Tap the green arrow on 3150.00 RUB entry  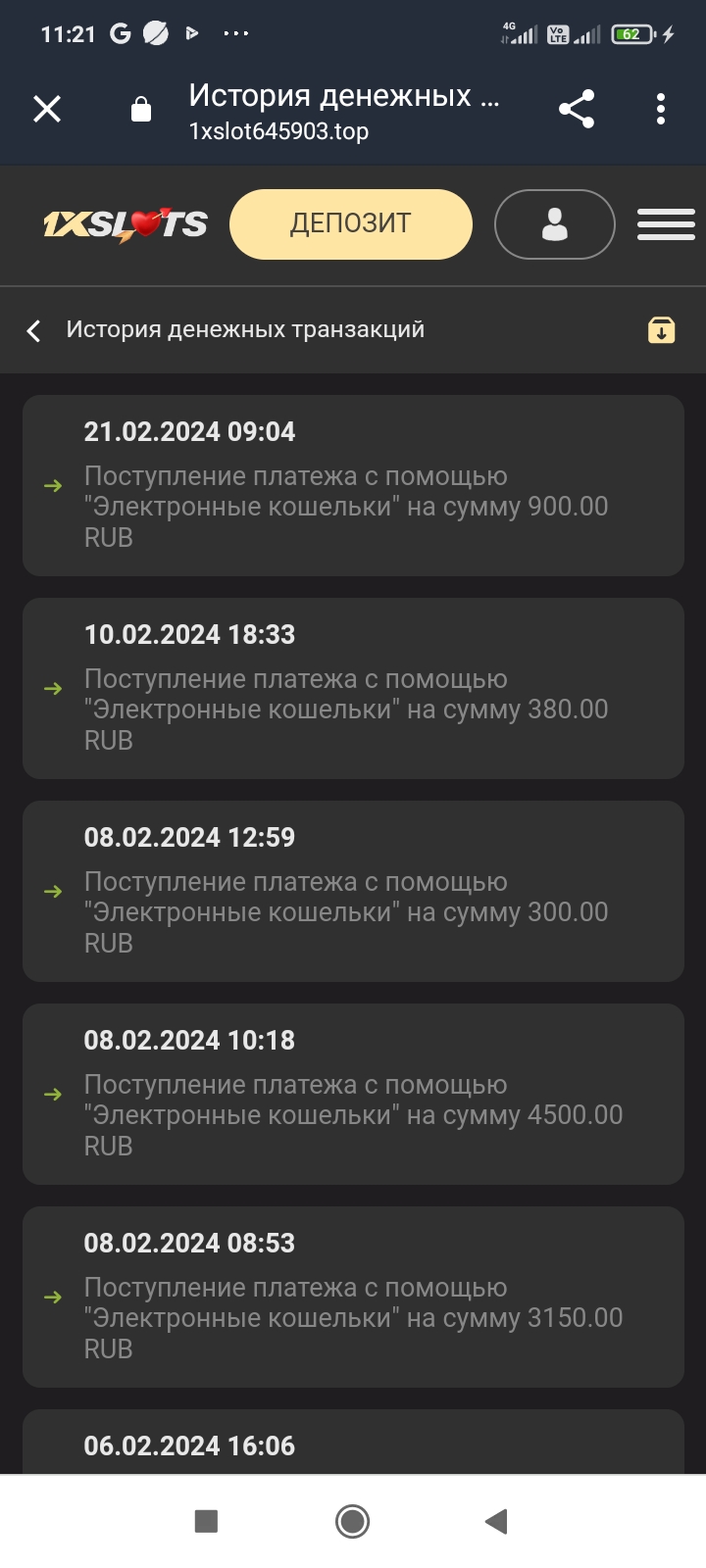click(x=53, y=1298)
